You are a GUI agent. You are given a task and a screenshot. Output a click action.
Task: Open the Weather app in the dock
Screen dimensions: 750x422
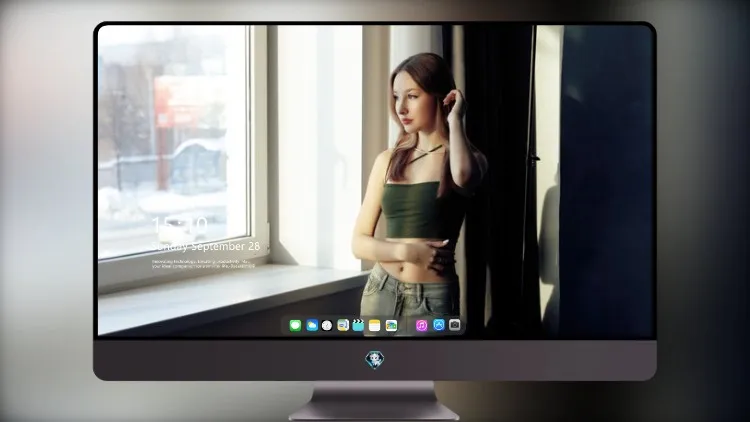312,326
